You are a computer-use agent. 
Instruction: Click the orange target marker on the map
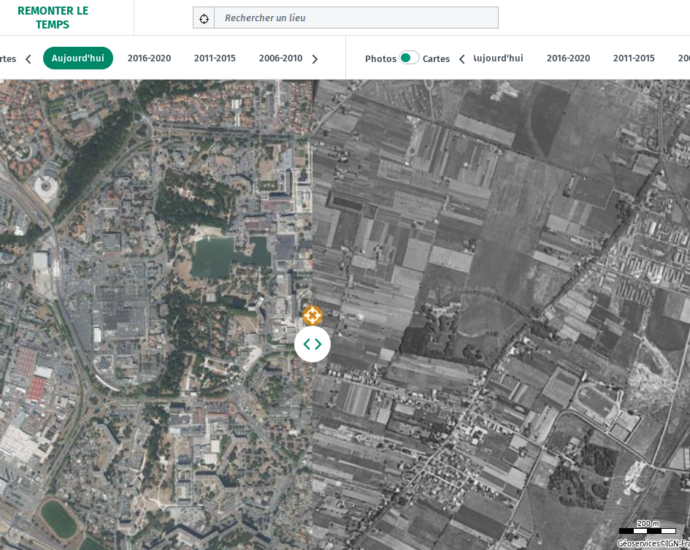click(x=312, y=316)
